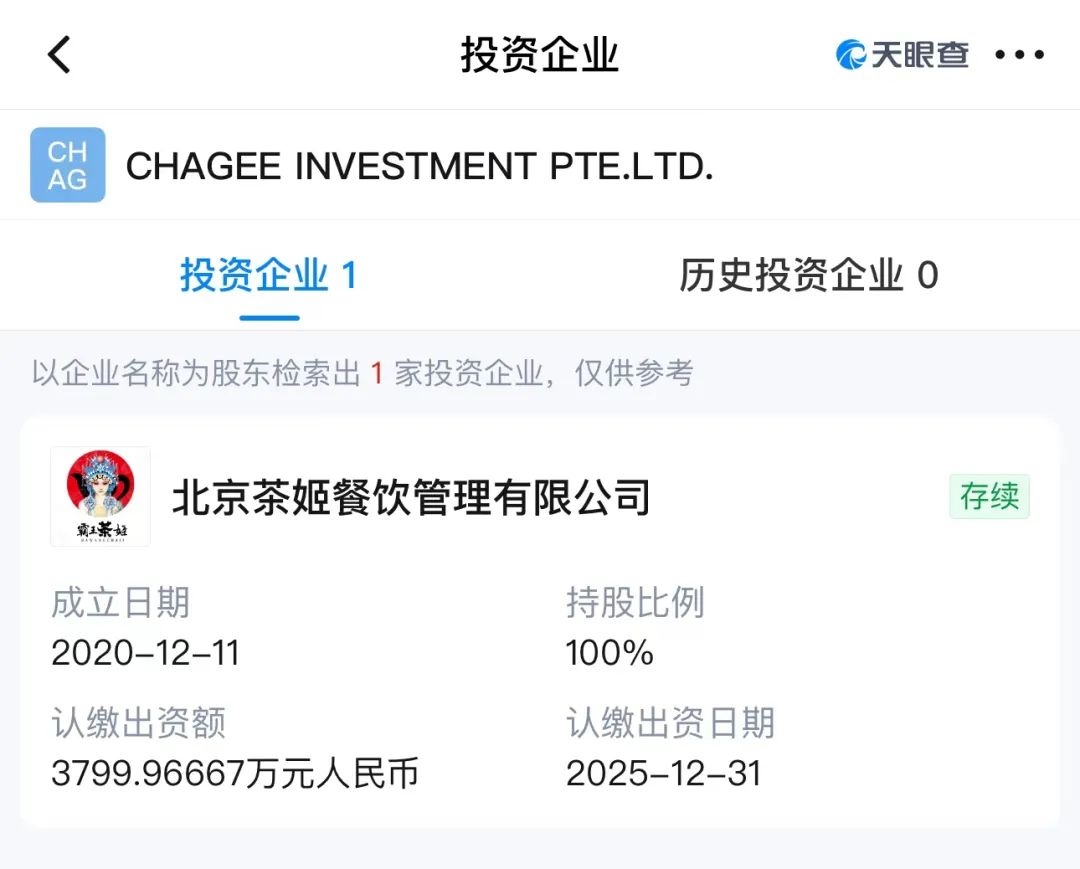Screen dimensions: 1080x869
Task: Tap the 投资企业 page title
Action: point(540,55)
